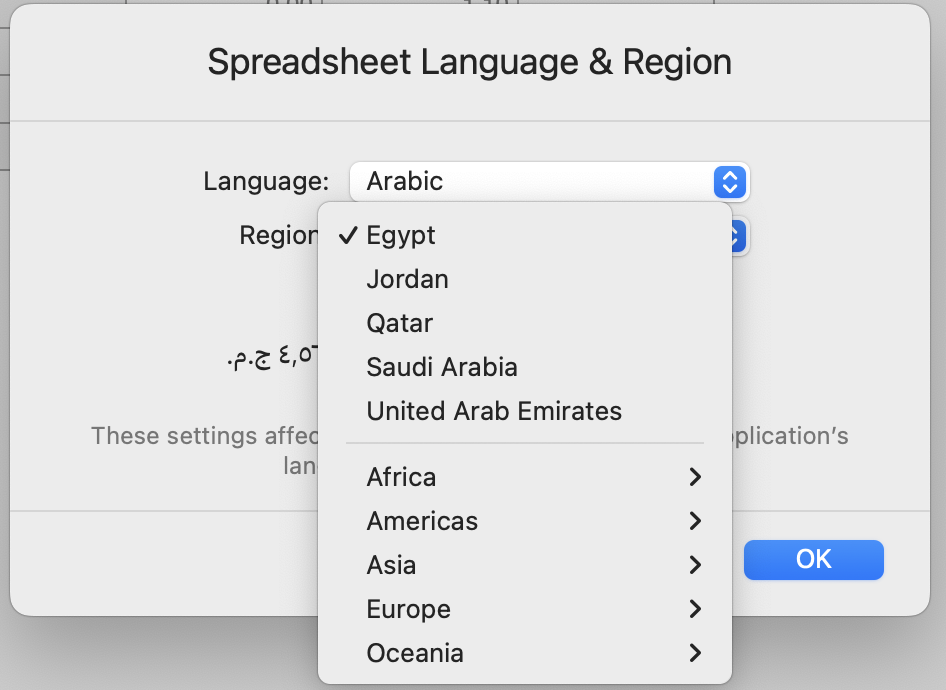Open the Africa regions submenu item
Image resolution: width=946 pixels, height=690 pixels.
pyautogui.click(x=401, y=477)
